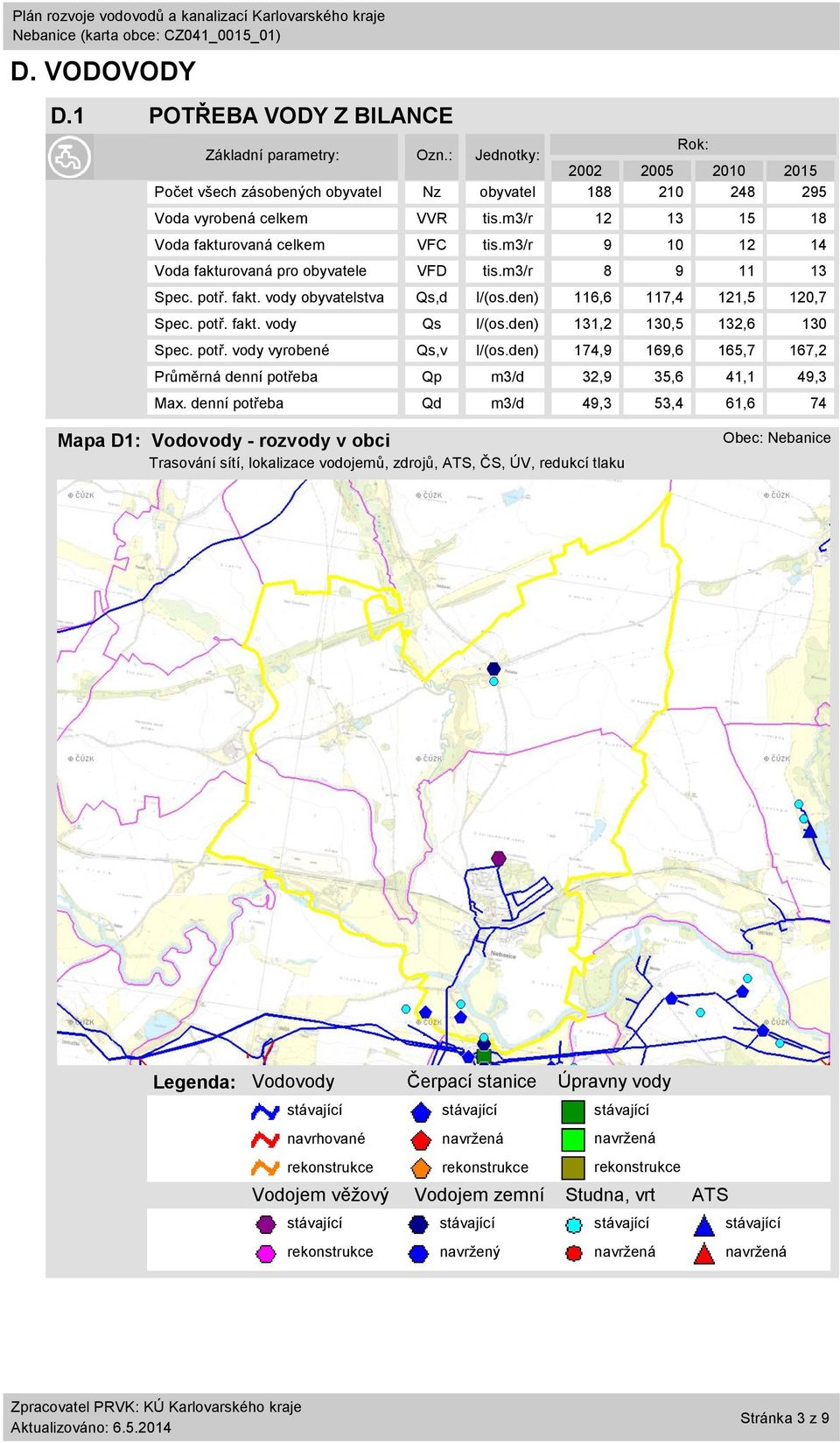The height and width of the screenshot is (1443, 840).
Task: Click the value 61,6 in the table
Action: (740, 403)
